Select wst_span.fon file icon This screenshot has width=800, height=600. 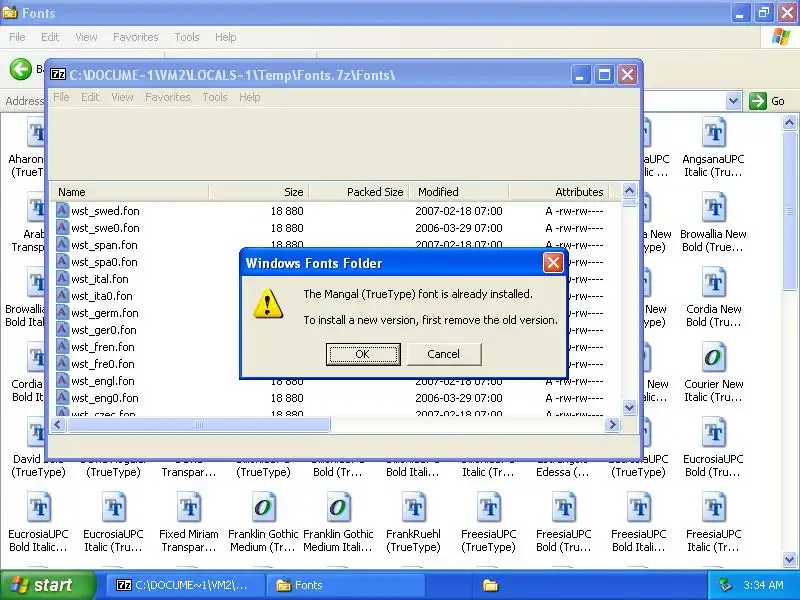[x=62, y=244]
